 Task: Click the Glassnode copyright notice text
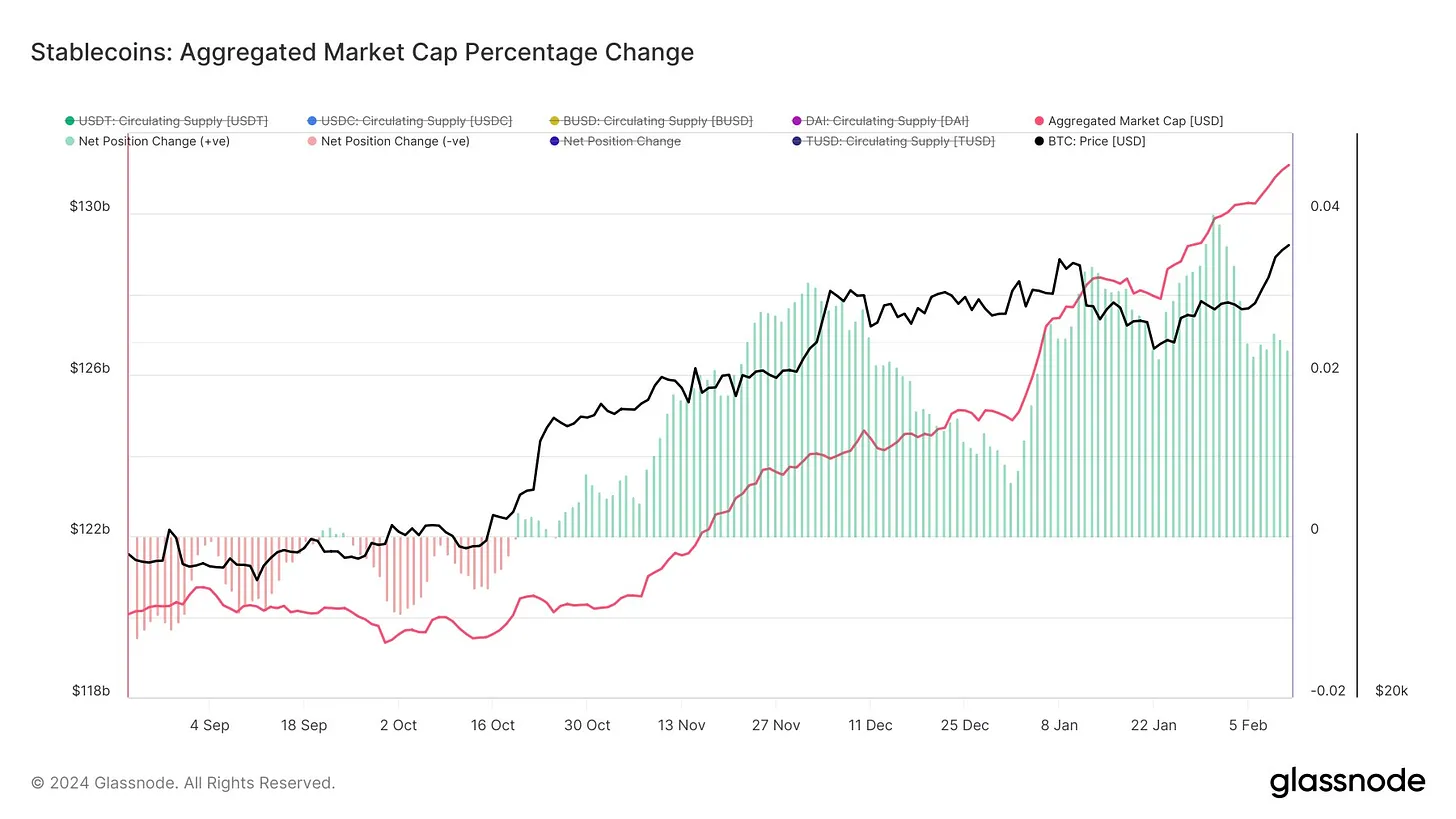(x=183, y=783)
